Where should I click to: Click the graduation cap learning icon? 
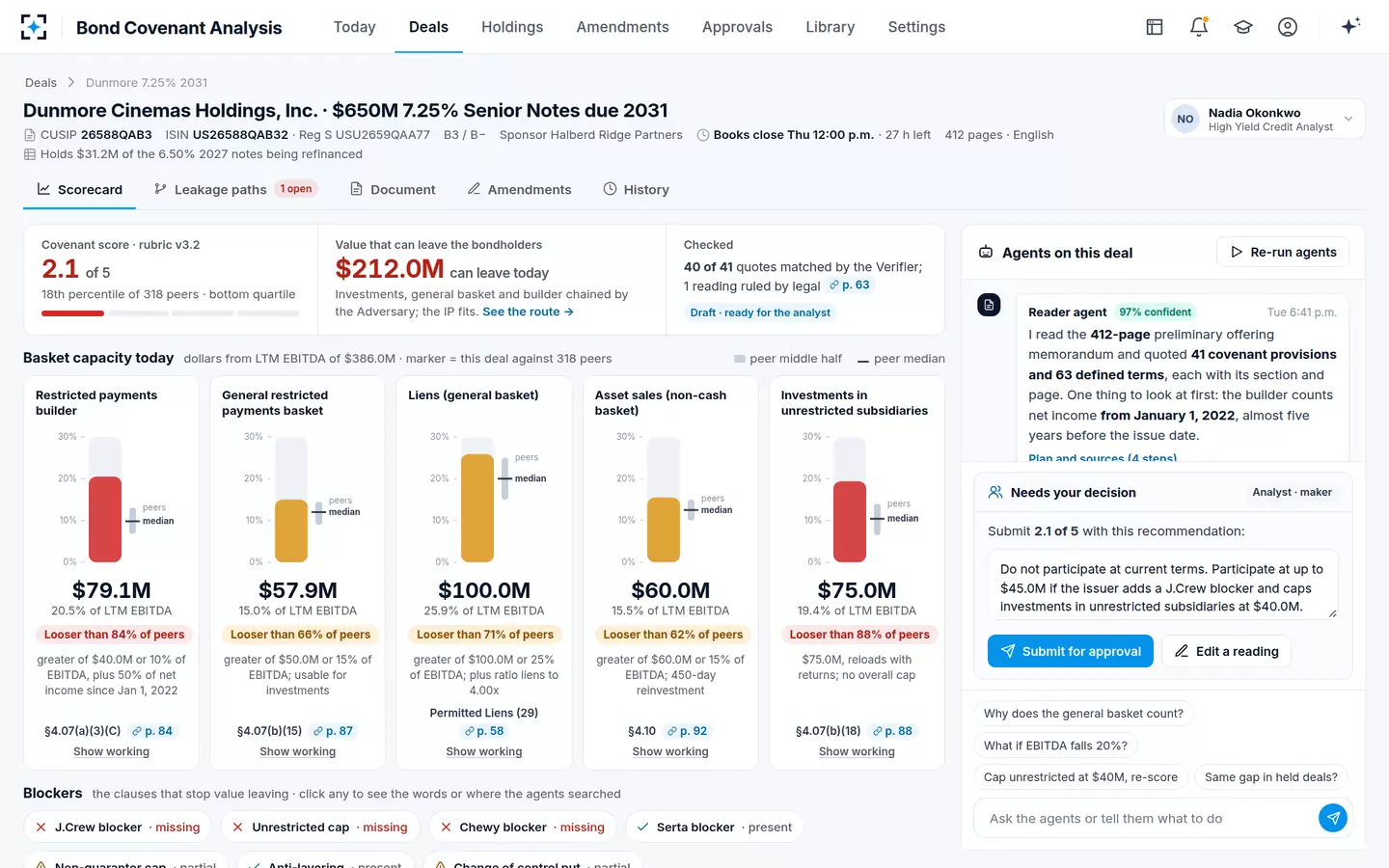tap(1242, 27)
